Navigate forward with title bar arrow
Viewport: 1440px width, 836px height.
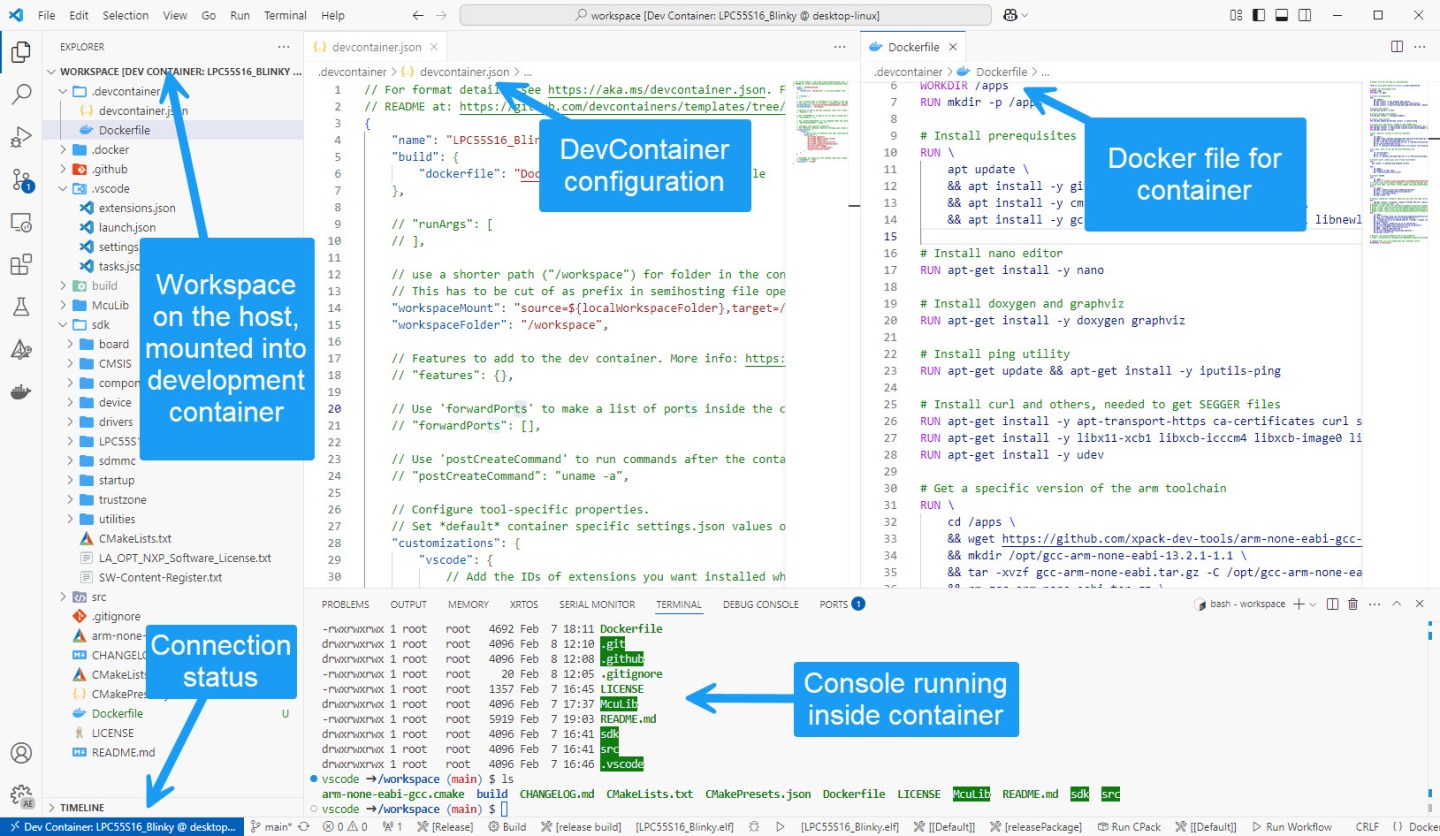click(x=442, y=15)
